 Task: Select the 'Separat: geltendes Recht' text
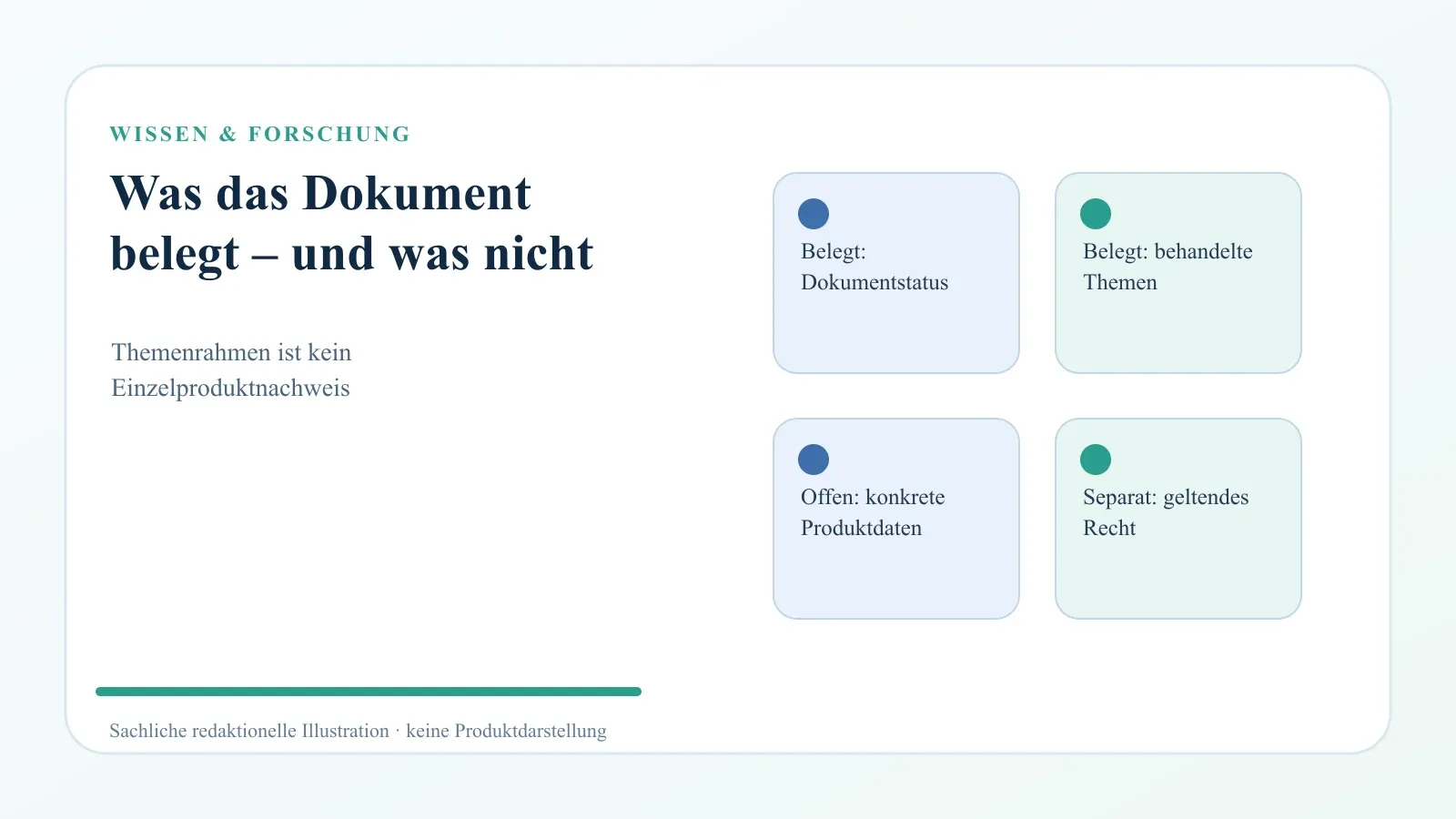(x=1166, y=512)
